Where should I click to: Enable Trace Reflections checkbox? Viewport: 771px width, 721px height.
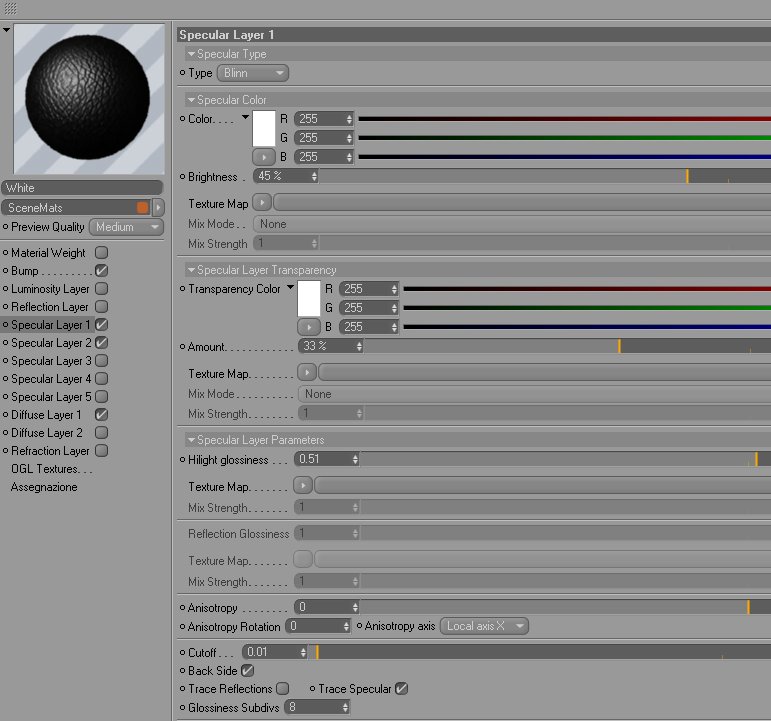point(283,689)
